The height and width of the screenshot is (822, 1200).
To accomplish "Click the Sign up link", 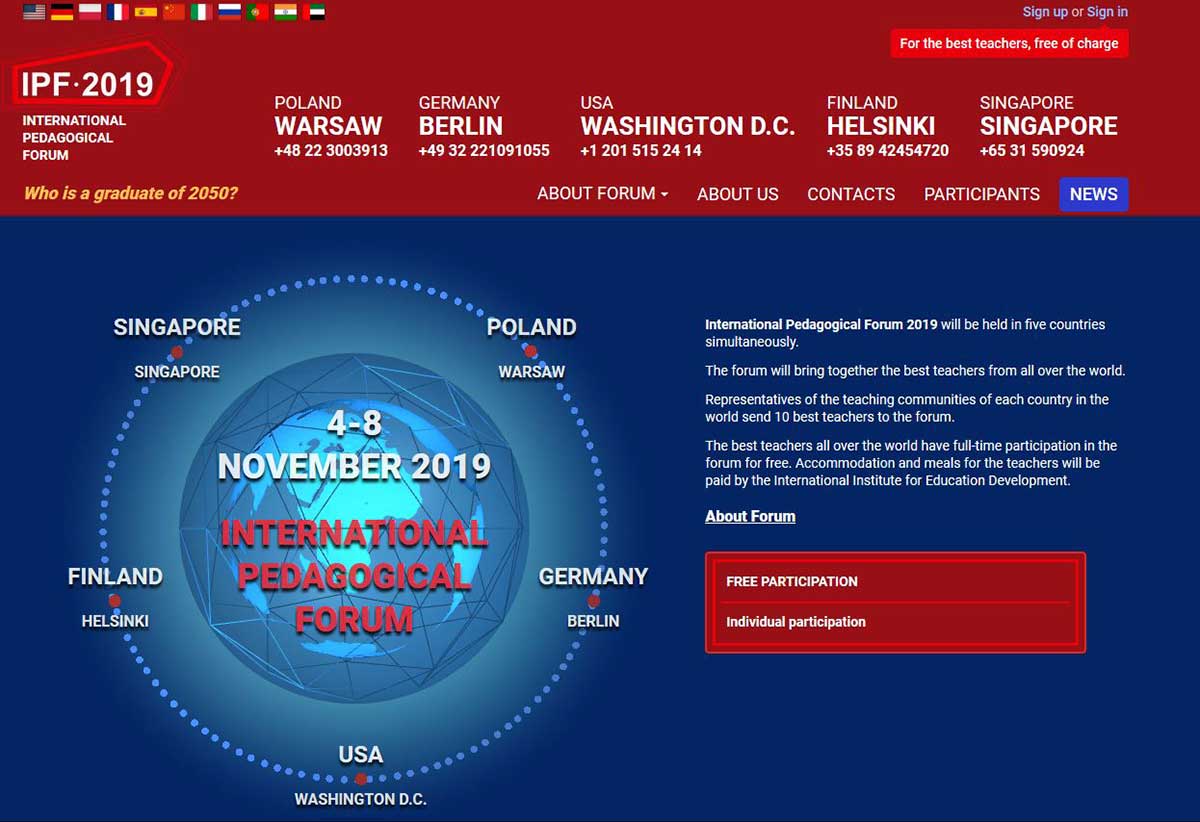I will tap(1045, 11).
